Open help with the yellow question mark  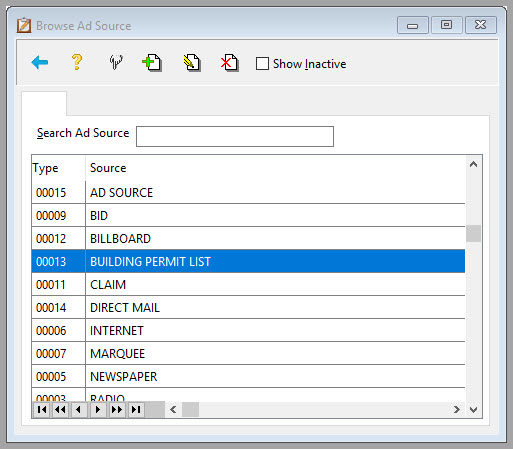(77, 62)
